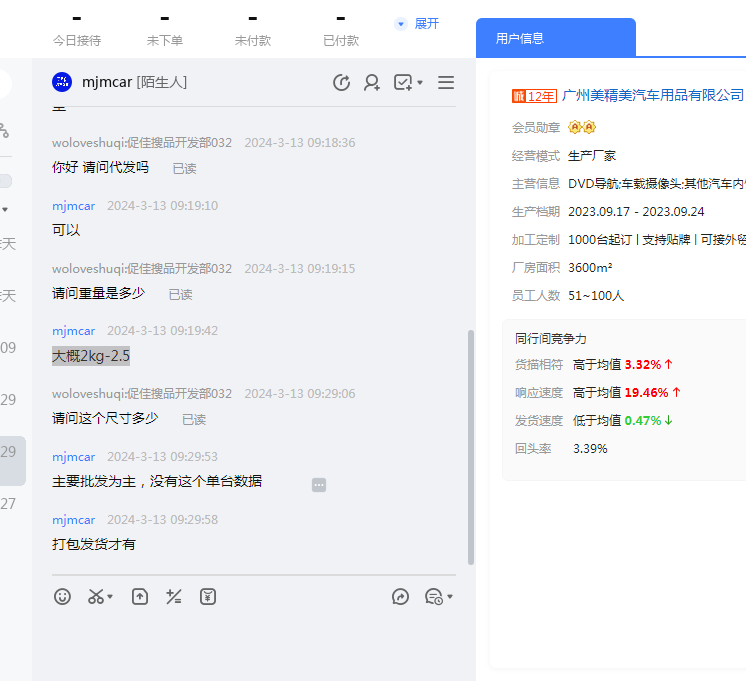Viewport: 746px width, 681px height.
Task: Click the mjmcar avatar icon
Action: click(62, 82)
